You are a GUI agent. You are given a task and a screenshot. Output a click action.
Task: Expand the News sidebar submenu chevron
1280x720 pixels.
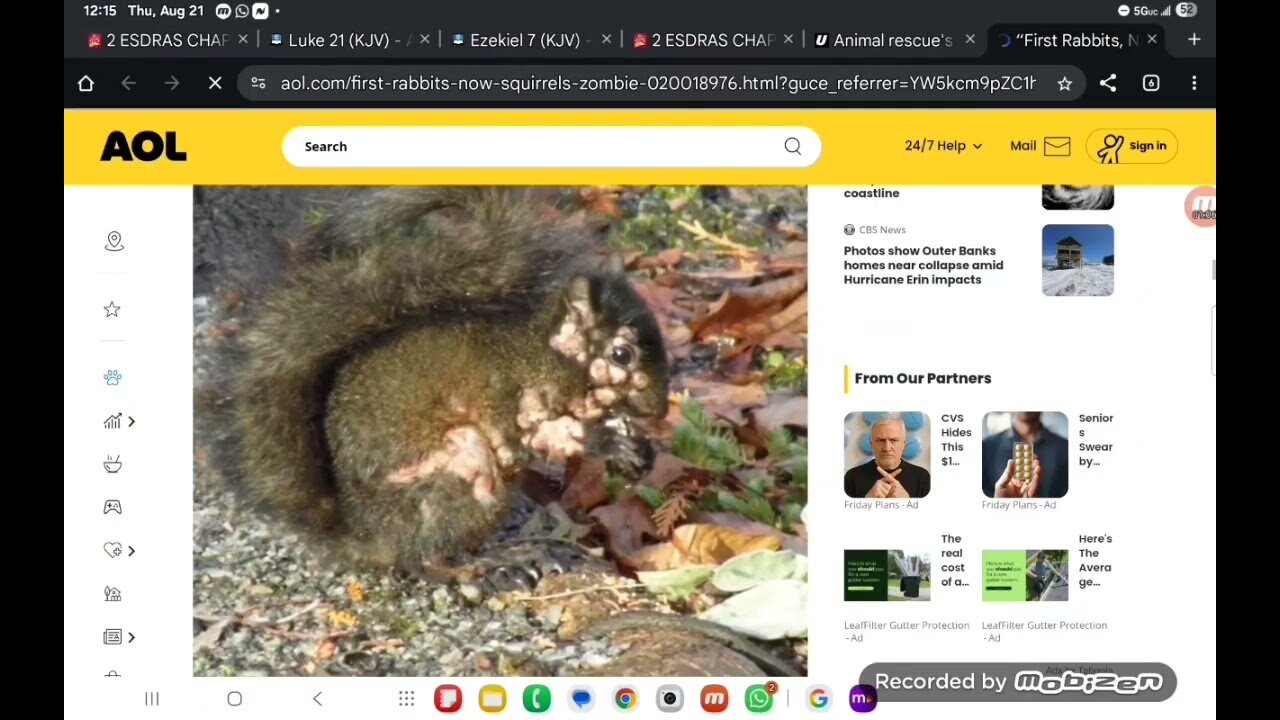pyautogui.click(x=131, y=637)
